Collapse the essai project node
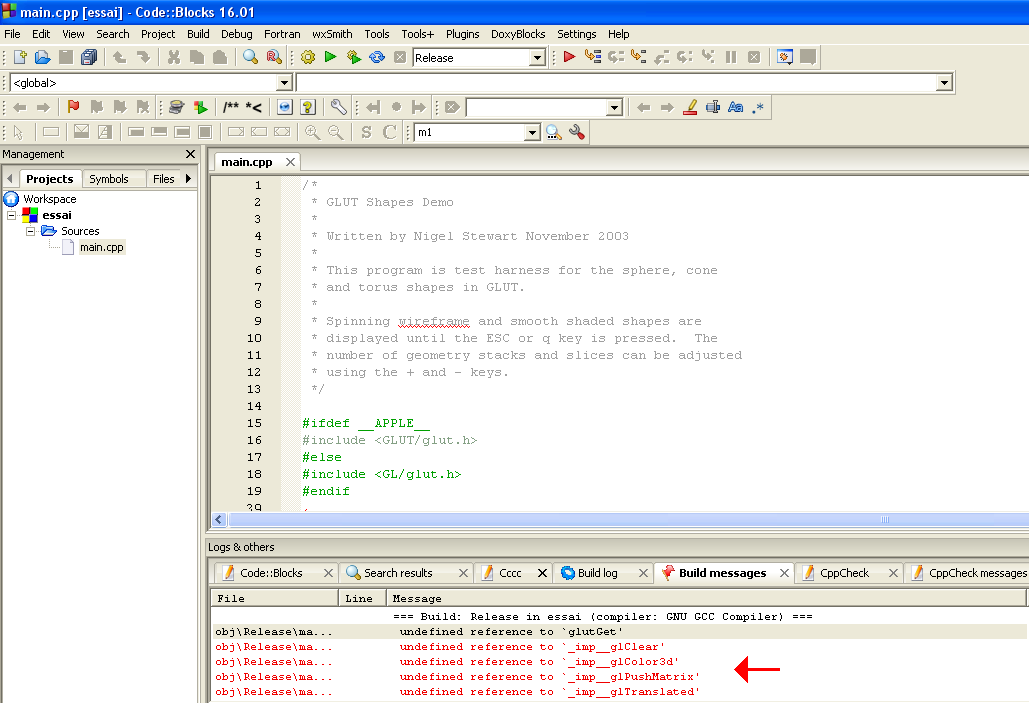1029x703 pixels. click(x=11, y=215)
